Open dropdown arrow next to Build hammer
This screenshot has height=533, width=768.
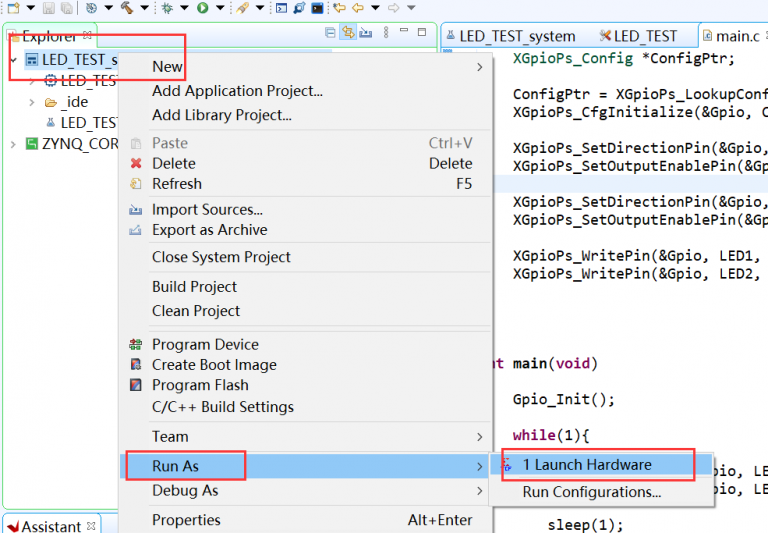144,8
